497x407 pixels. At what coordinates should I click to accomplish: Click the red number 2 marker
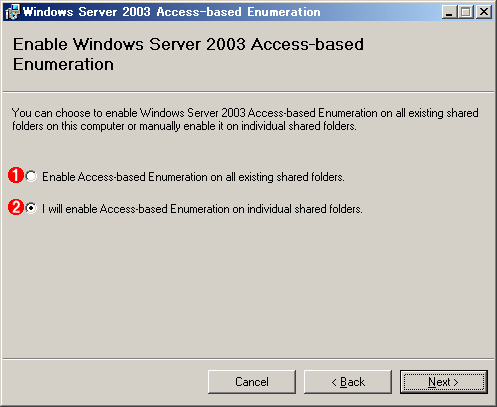15,207
